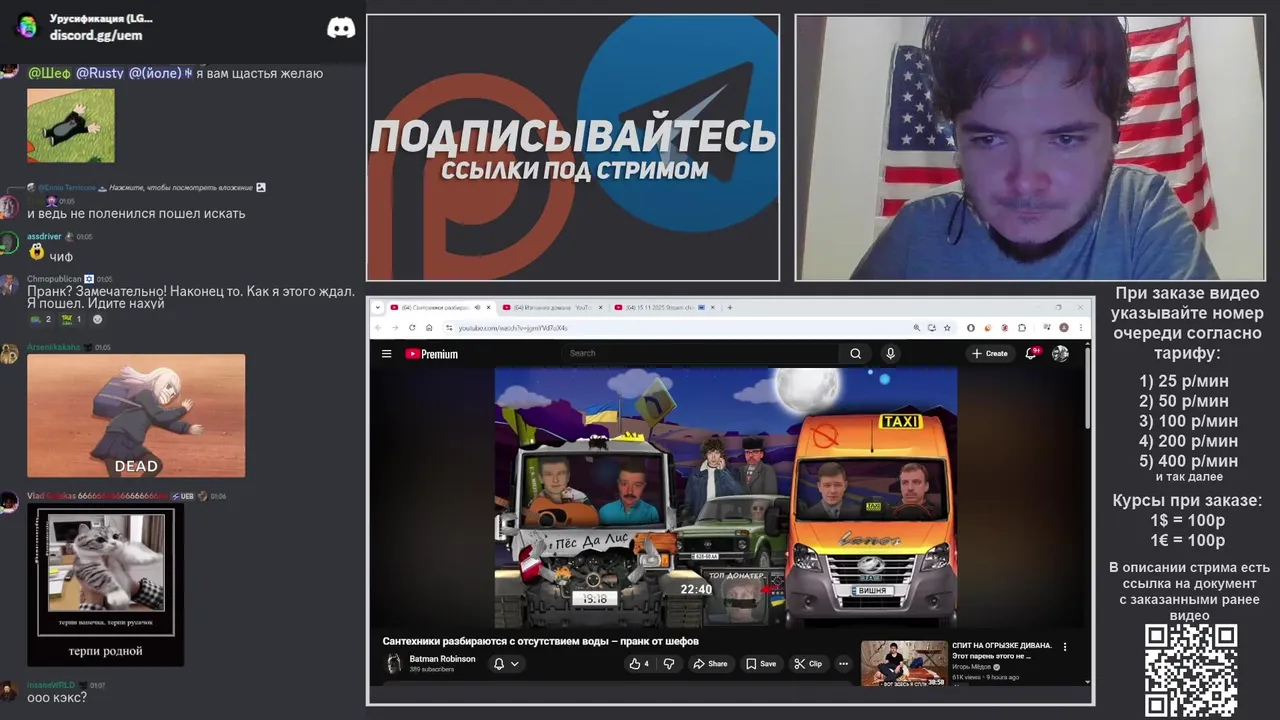Click the QR code in stream overlay

[x=1191, y=670]
